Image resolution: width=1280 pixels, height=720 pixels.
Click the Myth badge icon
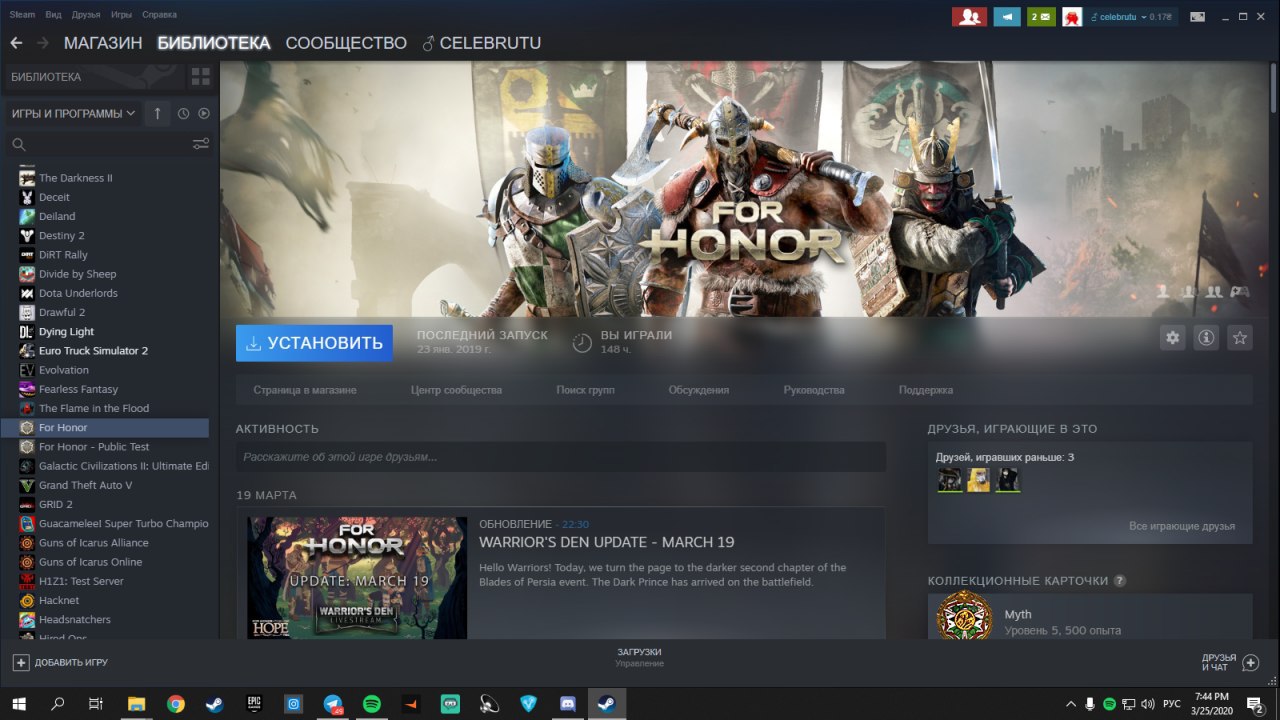click(965, 618)
